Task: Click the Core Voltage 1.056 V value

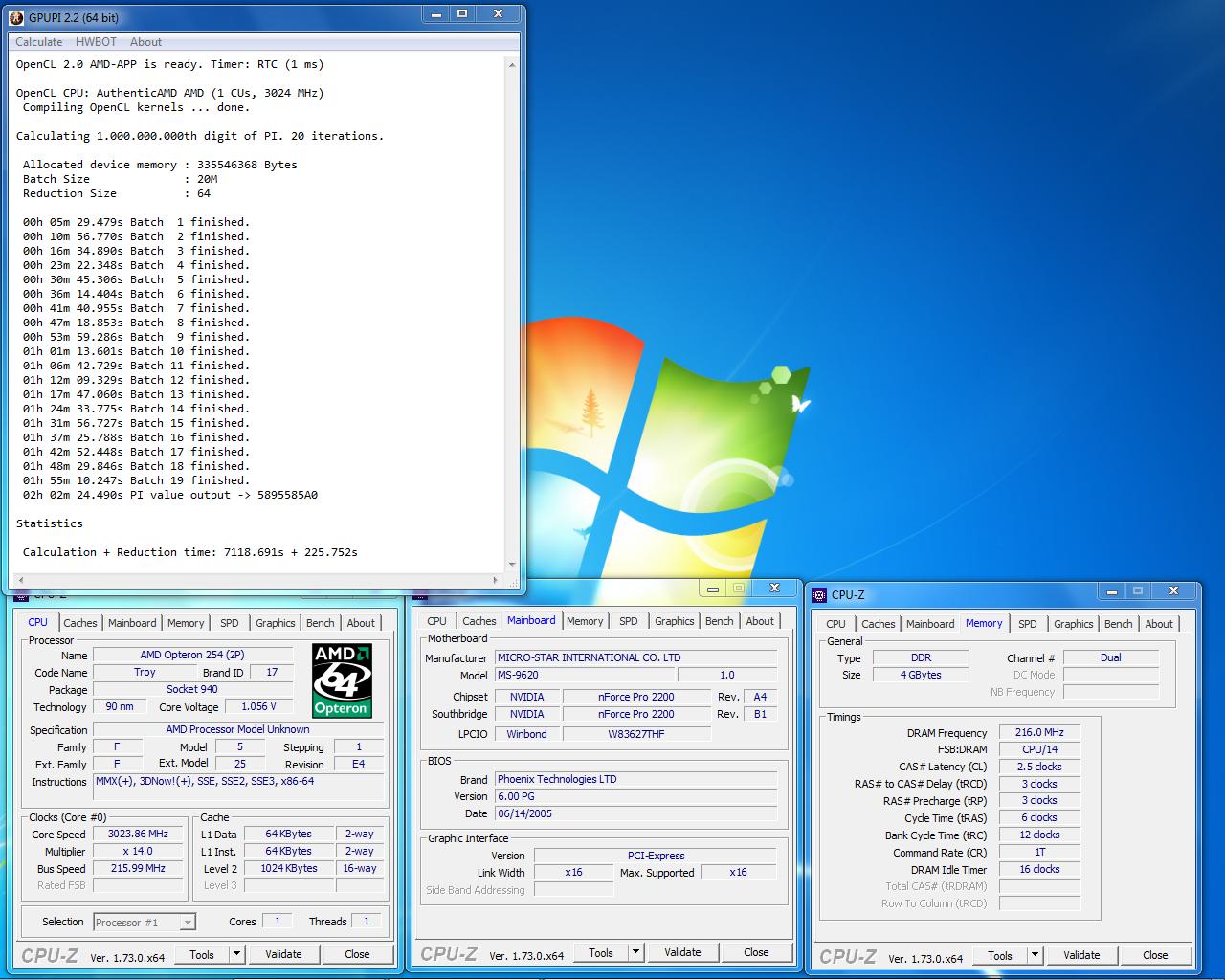Action: click(x=258, y=706)
